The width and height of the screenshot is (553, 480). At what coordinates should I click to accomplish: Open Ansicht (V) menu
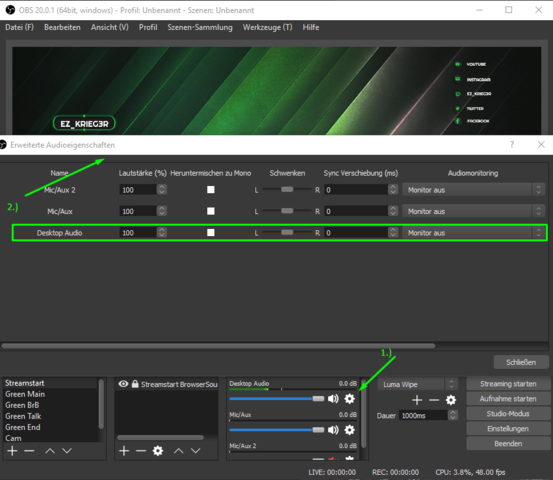(x=110, y=27)
